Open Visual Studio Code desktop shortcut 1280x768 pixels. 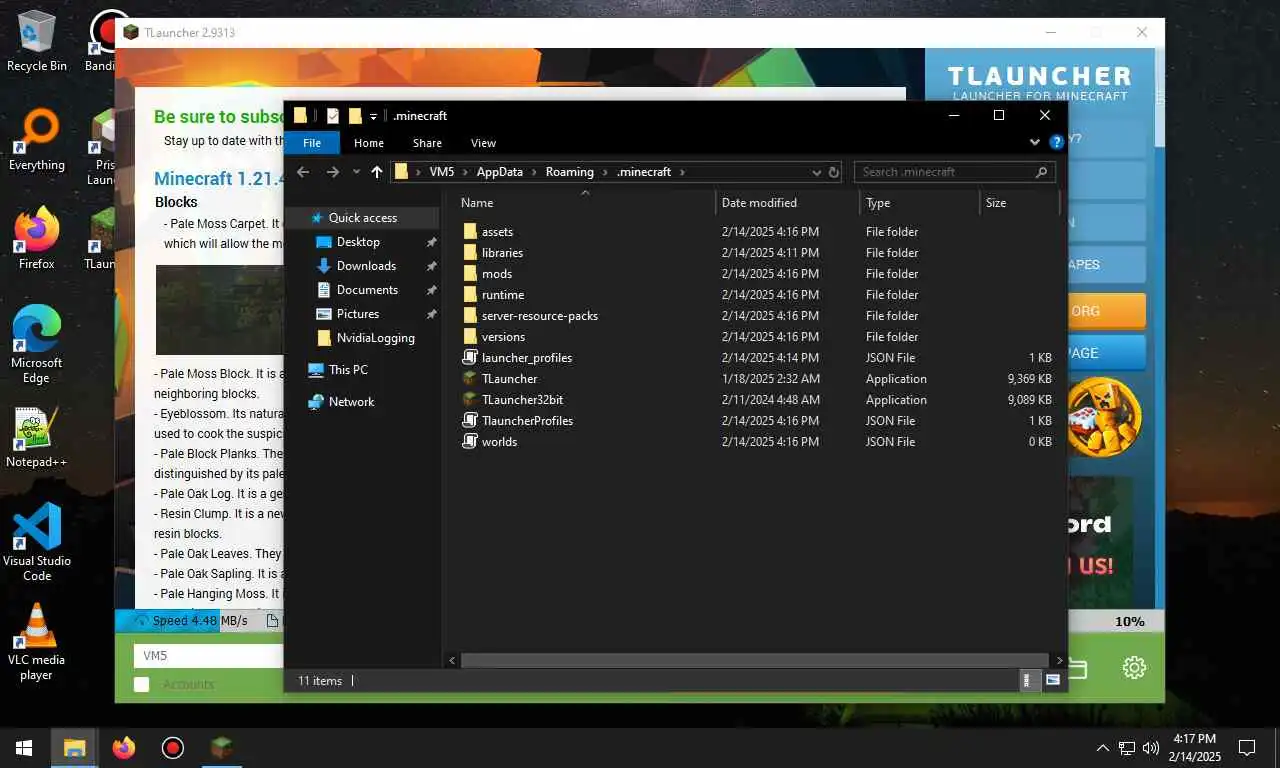(37, 541)
